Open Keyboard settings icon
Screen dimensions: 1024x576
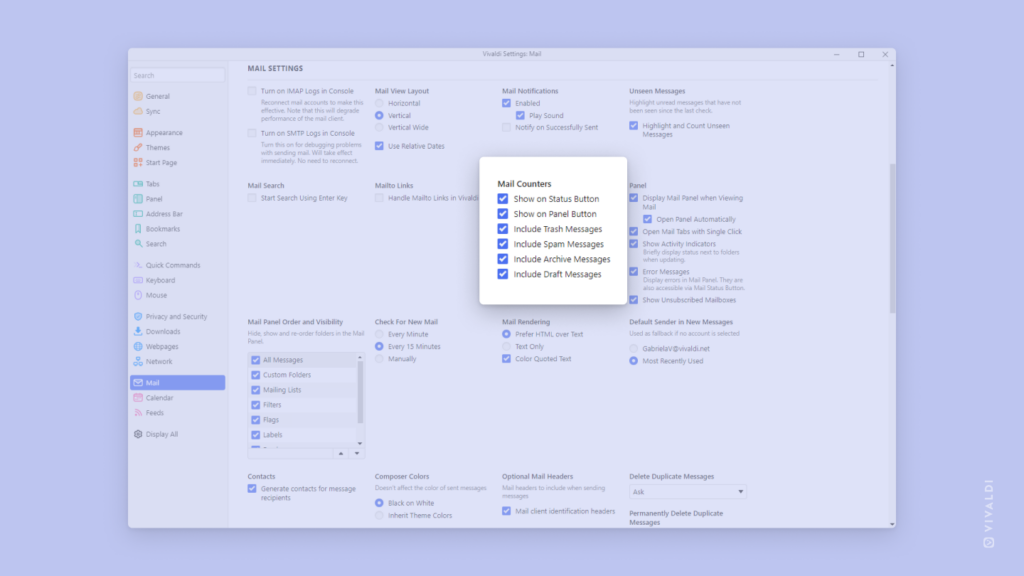click(x=138, y=280)
